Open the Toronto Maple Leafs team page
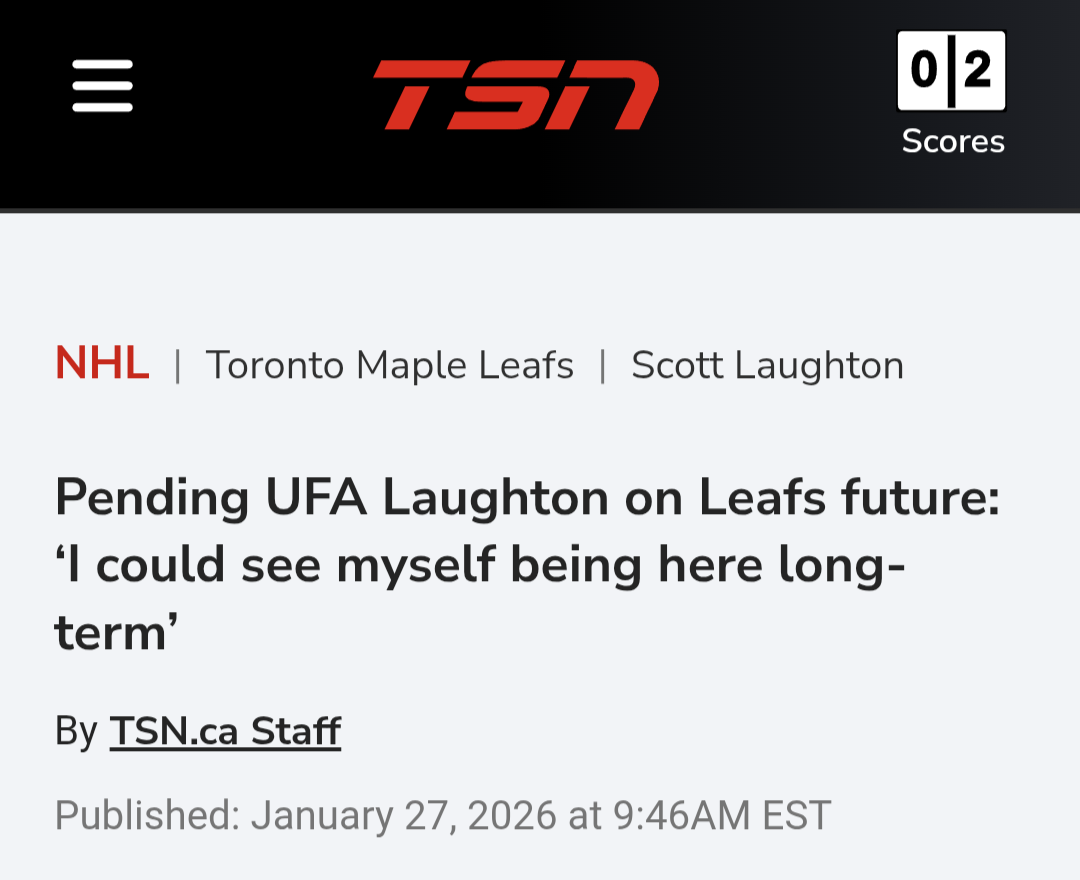 [x=390, y=365]
